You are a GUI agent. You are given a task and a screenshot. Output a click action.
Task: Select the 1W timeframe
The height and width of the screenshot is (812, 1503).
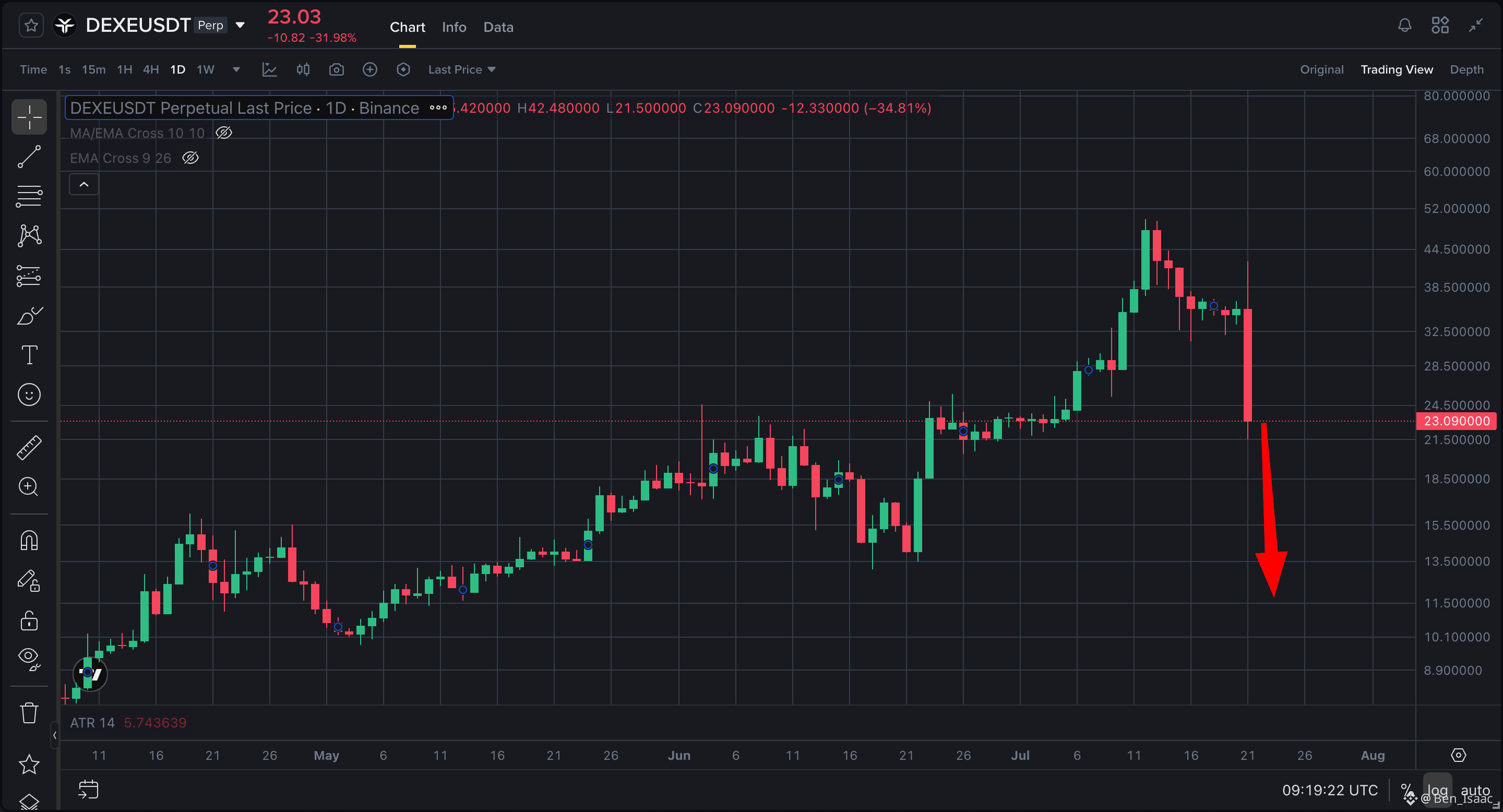pos(206,69)
